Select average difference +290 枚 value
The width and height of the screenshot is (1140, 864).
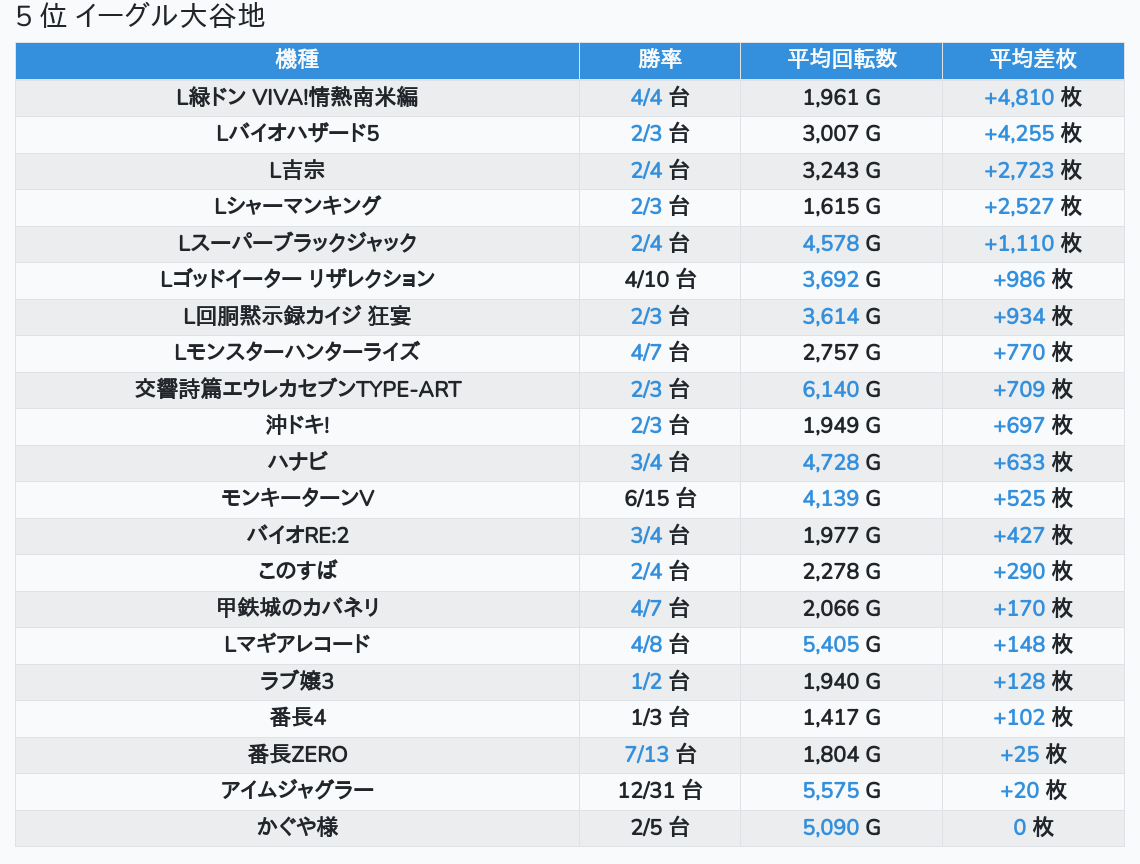1032,572
